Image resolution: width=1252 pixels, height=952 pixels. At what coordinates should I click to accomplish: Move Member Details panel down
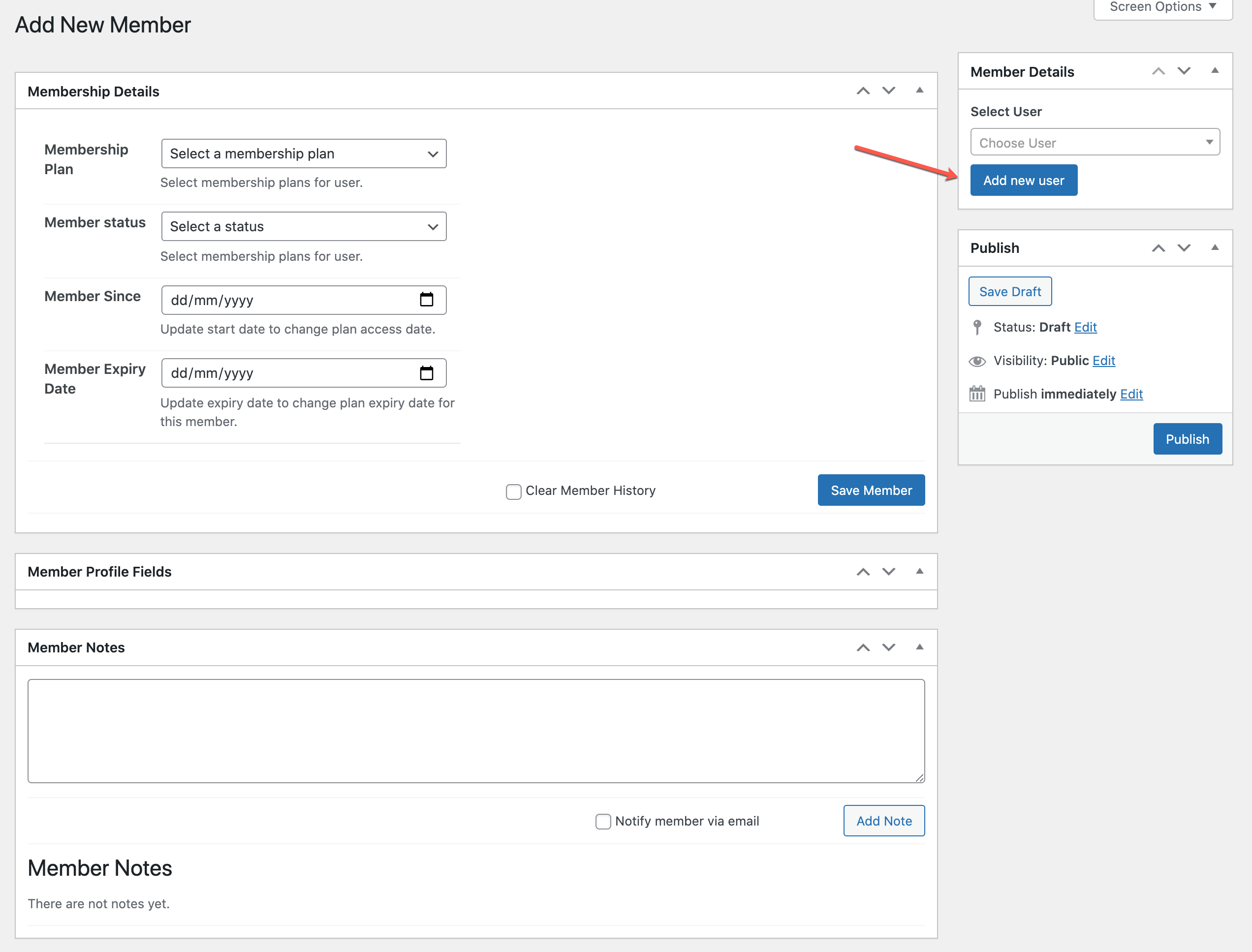pyautogui.click(x=1184, y=71)
